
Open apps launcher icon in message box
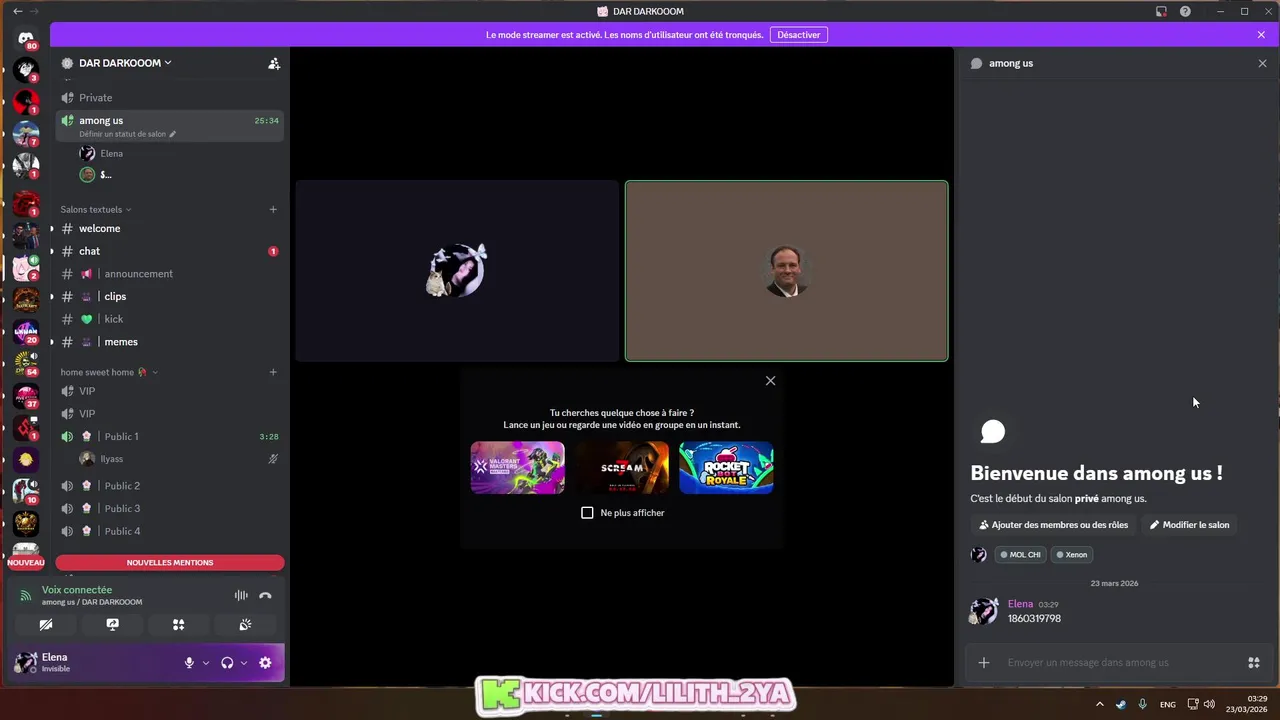[1253, 662]
